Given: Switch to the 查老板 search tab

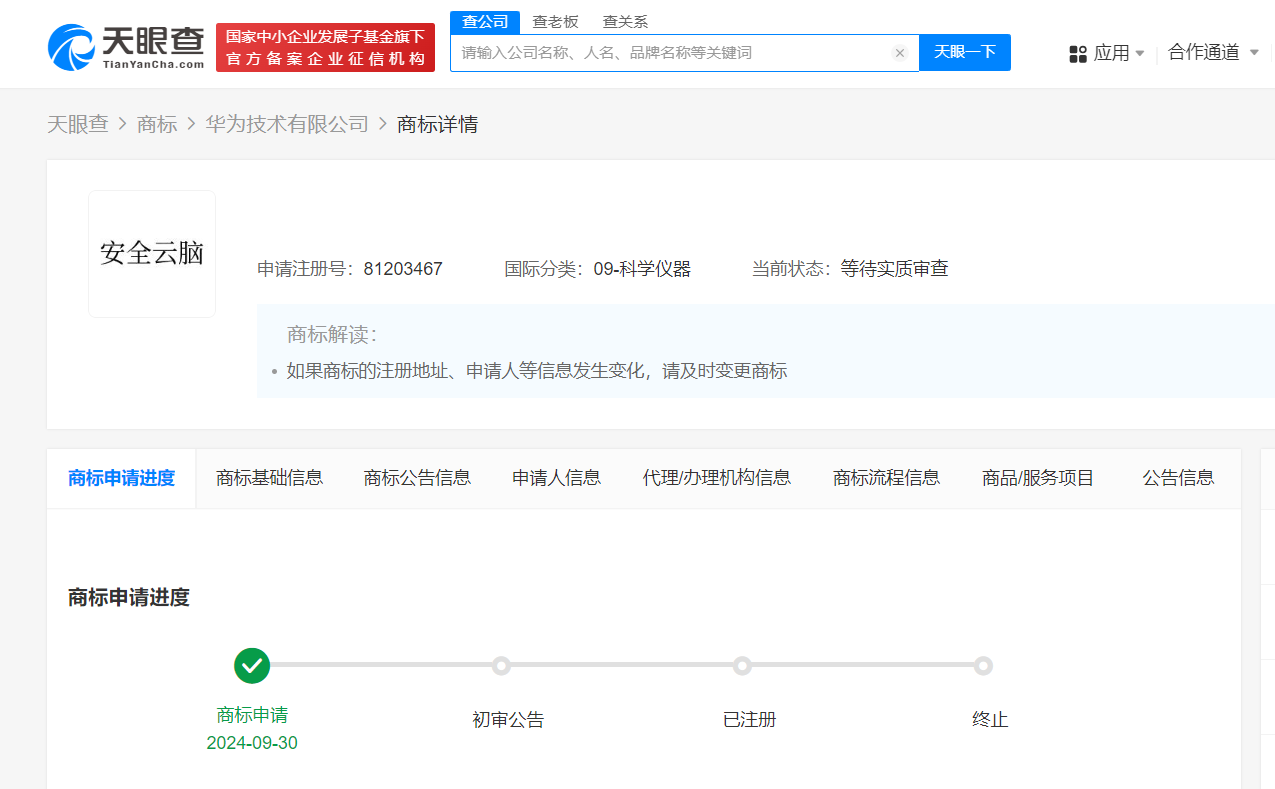Looking at the screenshot, I should click(x=555, y=20).
